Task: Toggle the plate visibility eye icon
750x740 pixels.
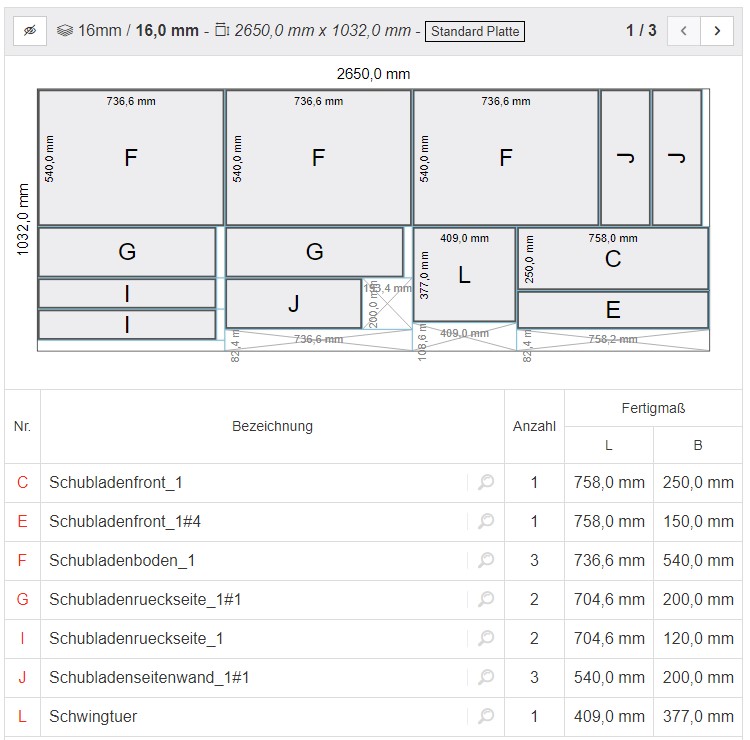Action: tap(30, 31)
